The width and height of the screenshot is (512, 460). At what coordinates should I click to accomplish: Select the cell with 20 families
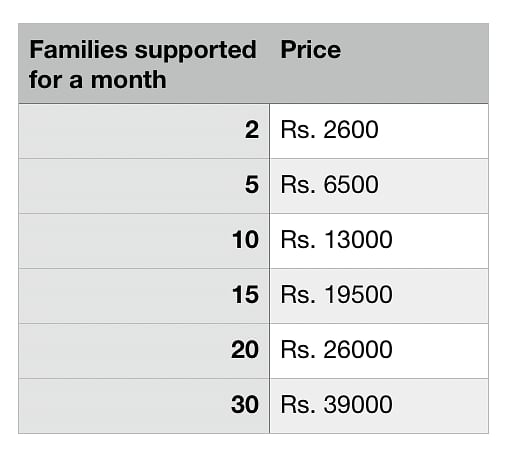144,351
